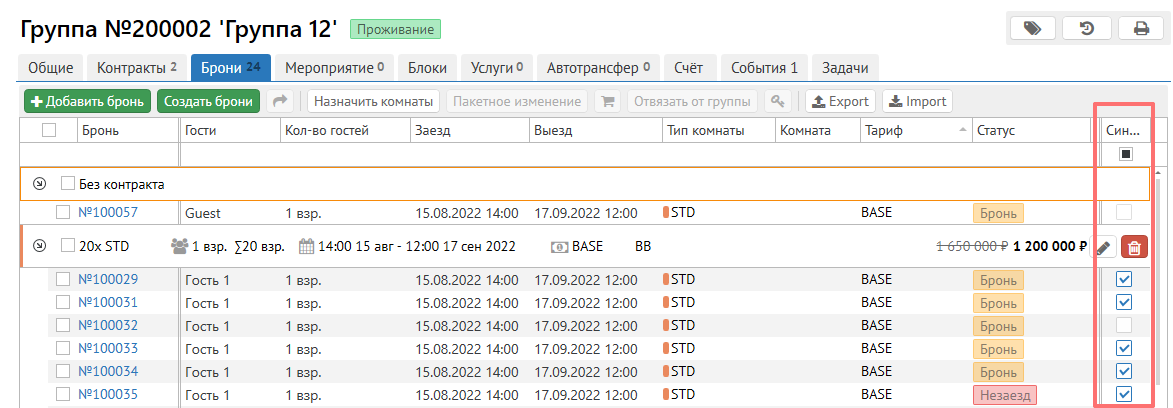
Task: Tick the checkbox for booking №100032
Action: (x=63, y=325)
